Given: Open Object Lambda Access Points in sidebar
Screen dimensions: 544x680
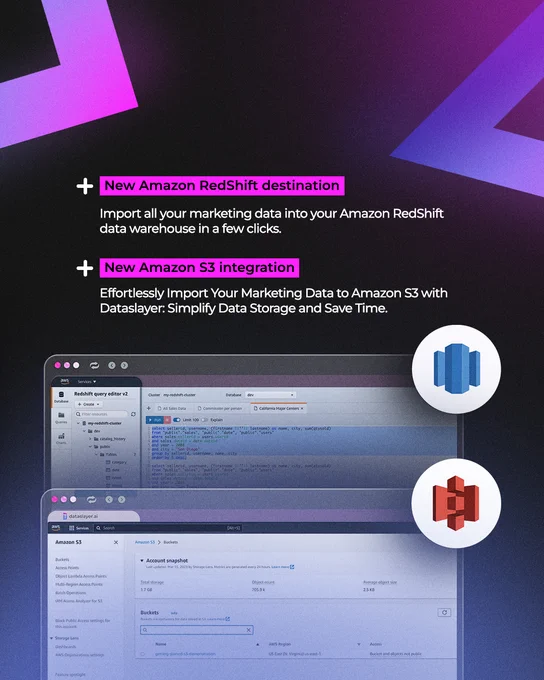Looking at the screenshot, I should coord(81,576).
